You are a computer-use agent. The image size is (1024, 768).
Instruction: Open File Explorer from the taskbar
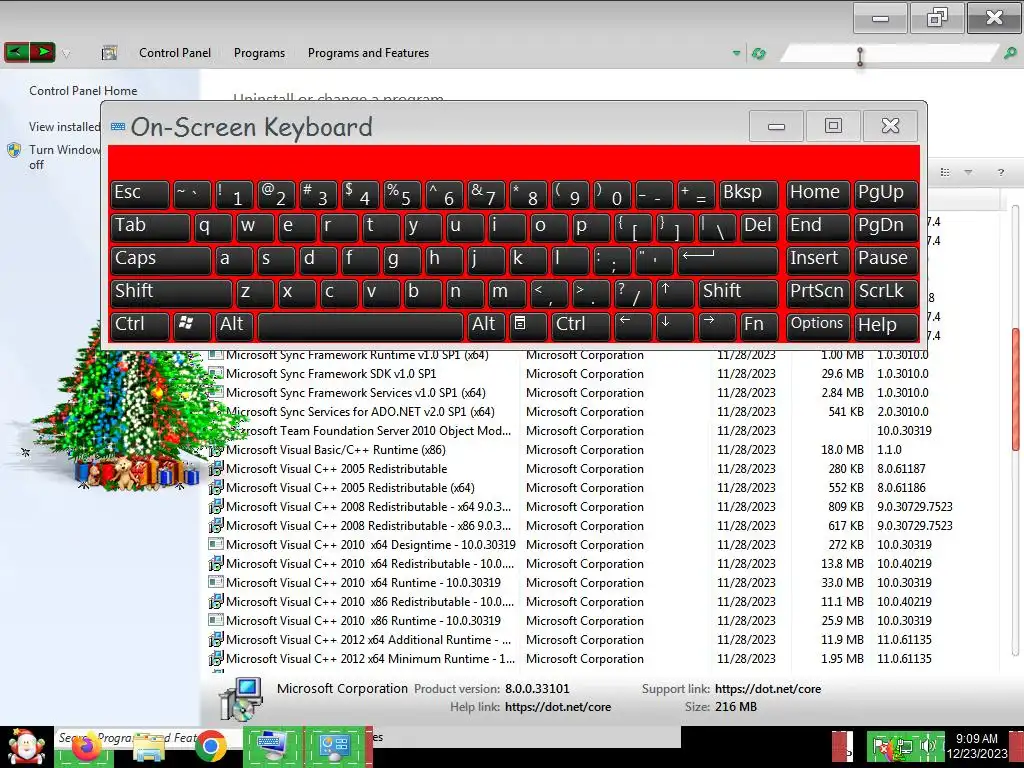point(149,748)
